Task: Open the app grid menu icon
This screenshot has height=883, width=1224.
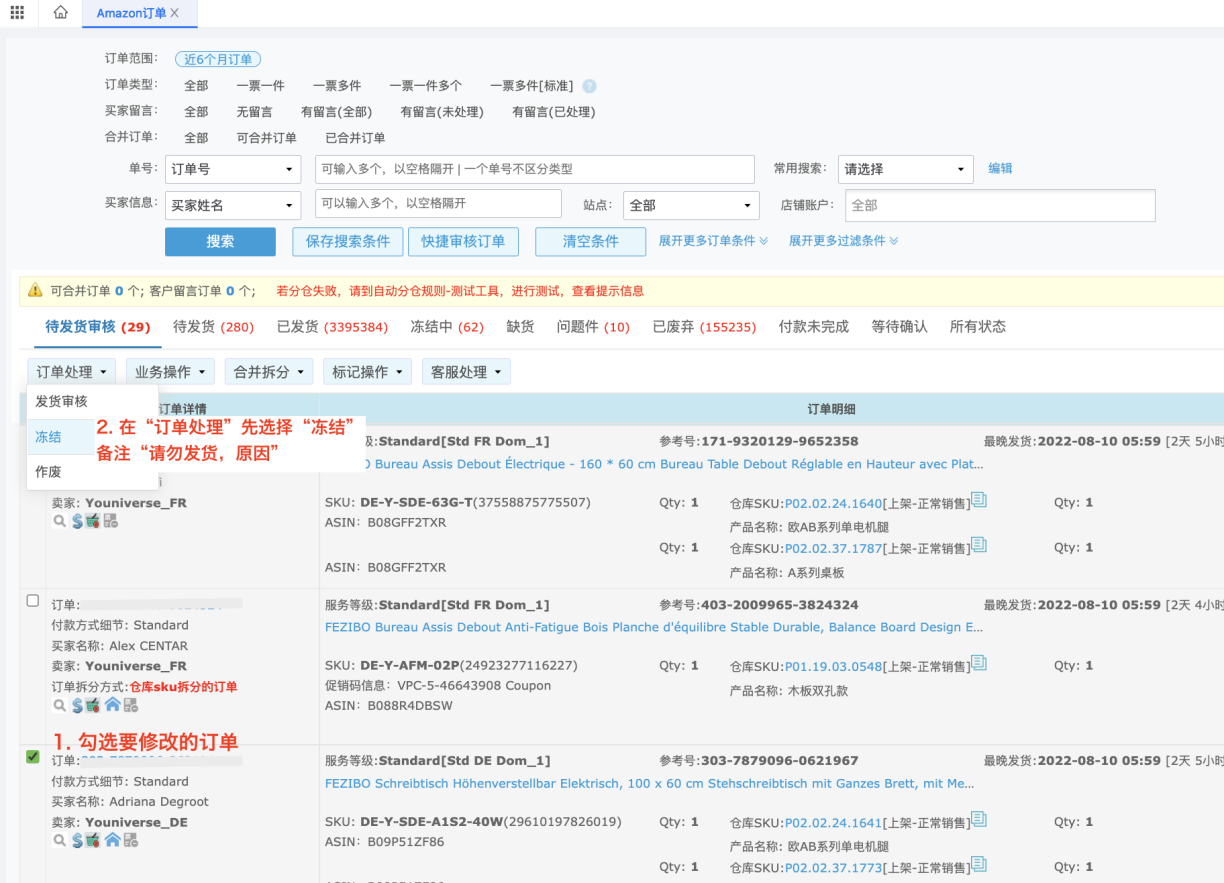Action: click(x=17, y=12)
